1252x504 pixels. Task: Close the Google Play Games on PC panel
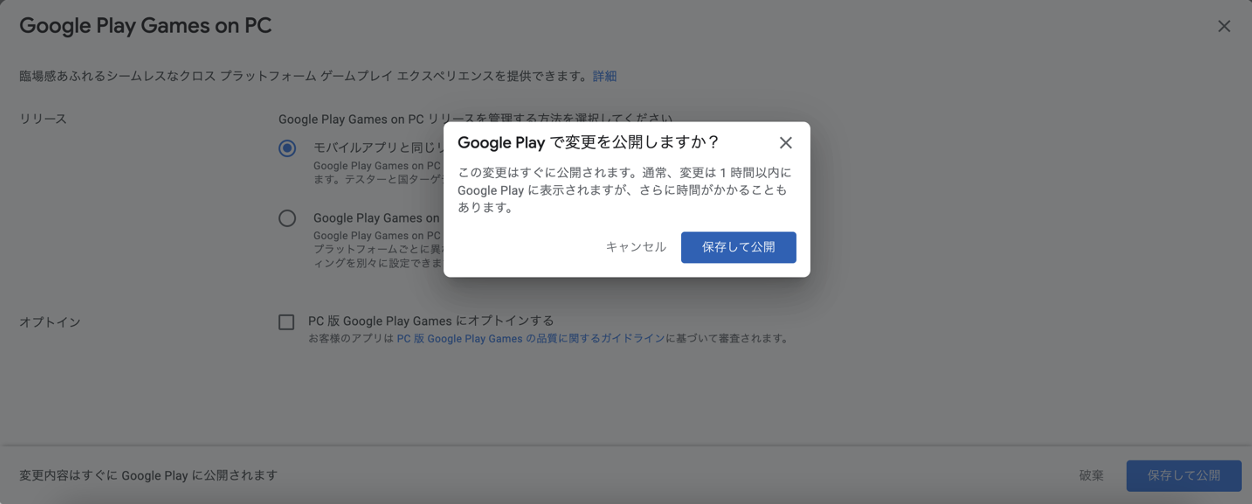(x=1223, y=27)
